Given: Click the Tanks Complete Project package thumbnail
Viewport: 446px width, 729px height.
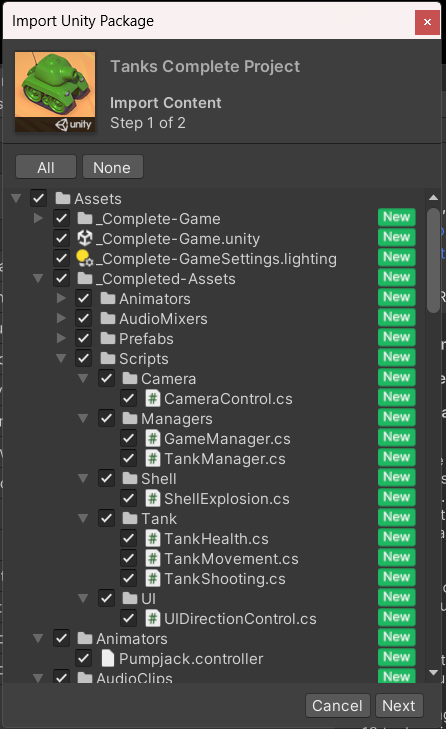Looking at the screenshot, I should tap(55, 92).
